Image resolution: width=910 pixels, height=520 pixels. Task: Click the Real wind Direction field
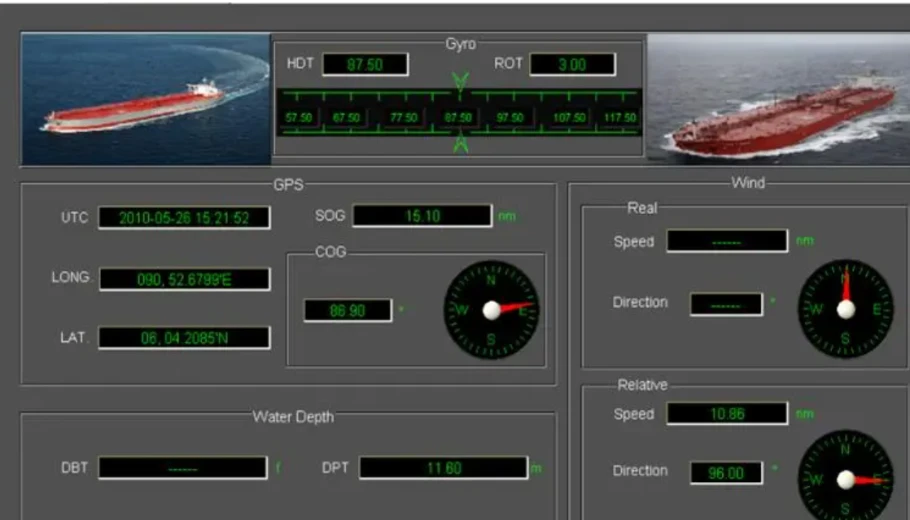(726, 303)
